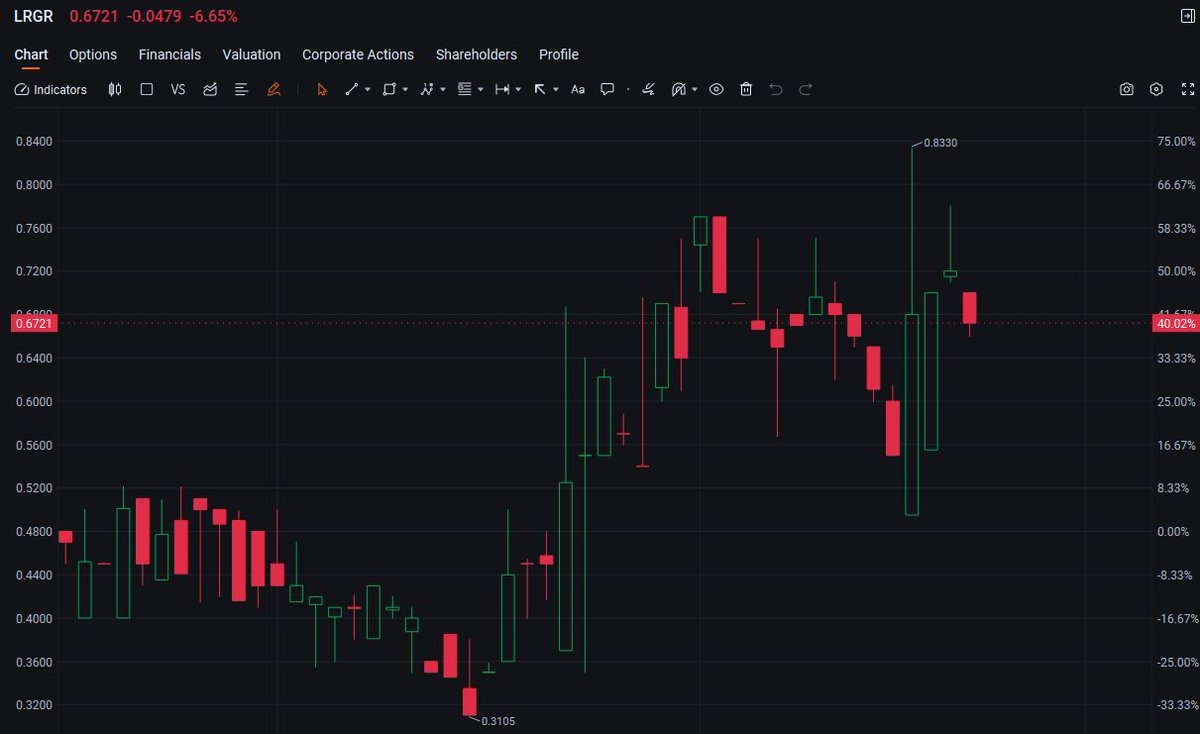The width and height of the screenshot is (1200, 734).
Task: Switch to the Chart tab
Action: click(31, 54)
